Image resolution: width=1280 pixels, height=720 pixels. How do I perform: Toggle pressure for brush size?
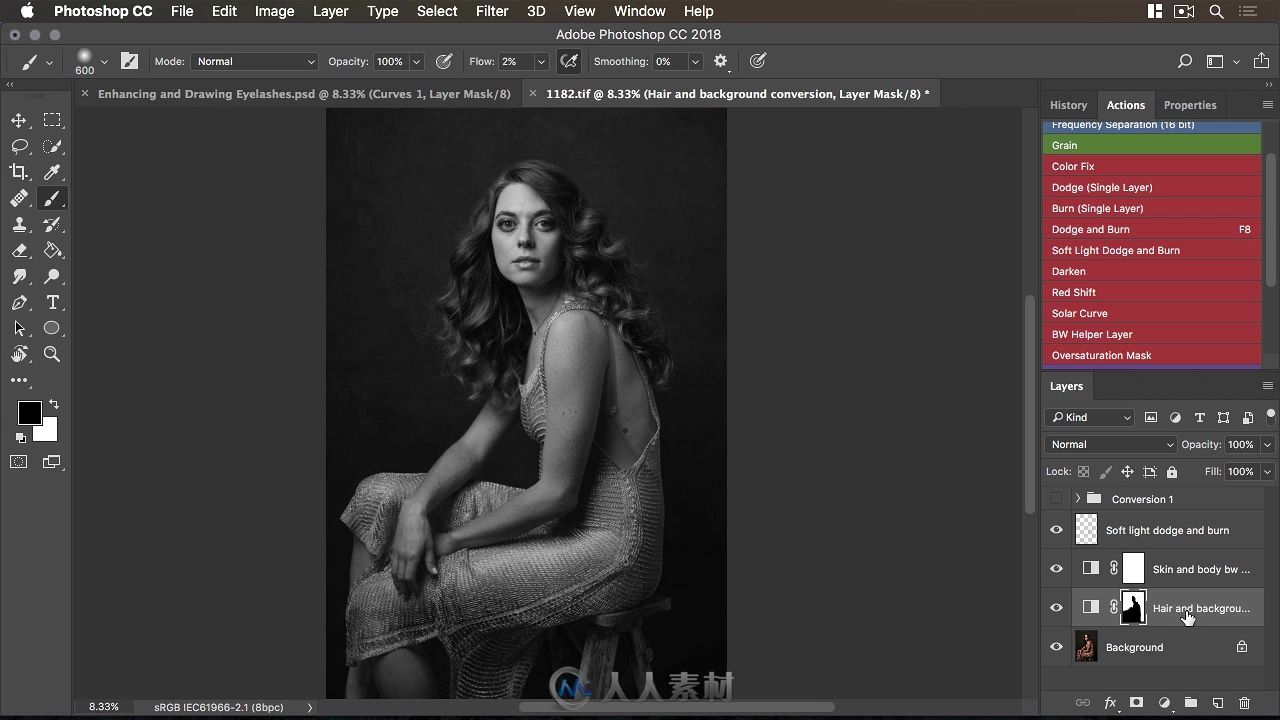click(x=758, y=61)
